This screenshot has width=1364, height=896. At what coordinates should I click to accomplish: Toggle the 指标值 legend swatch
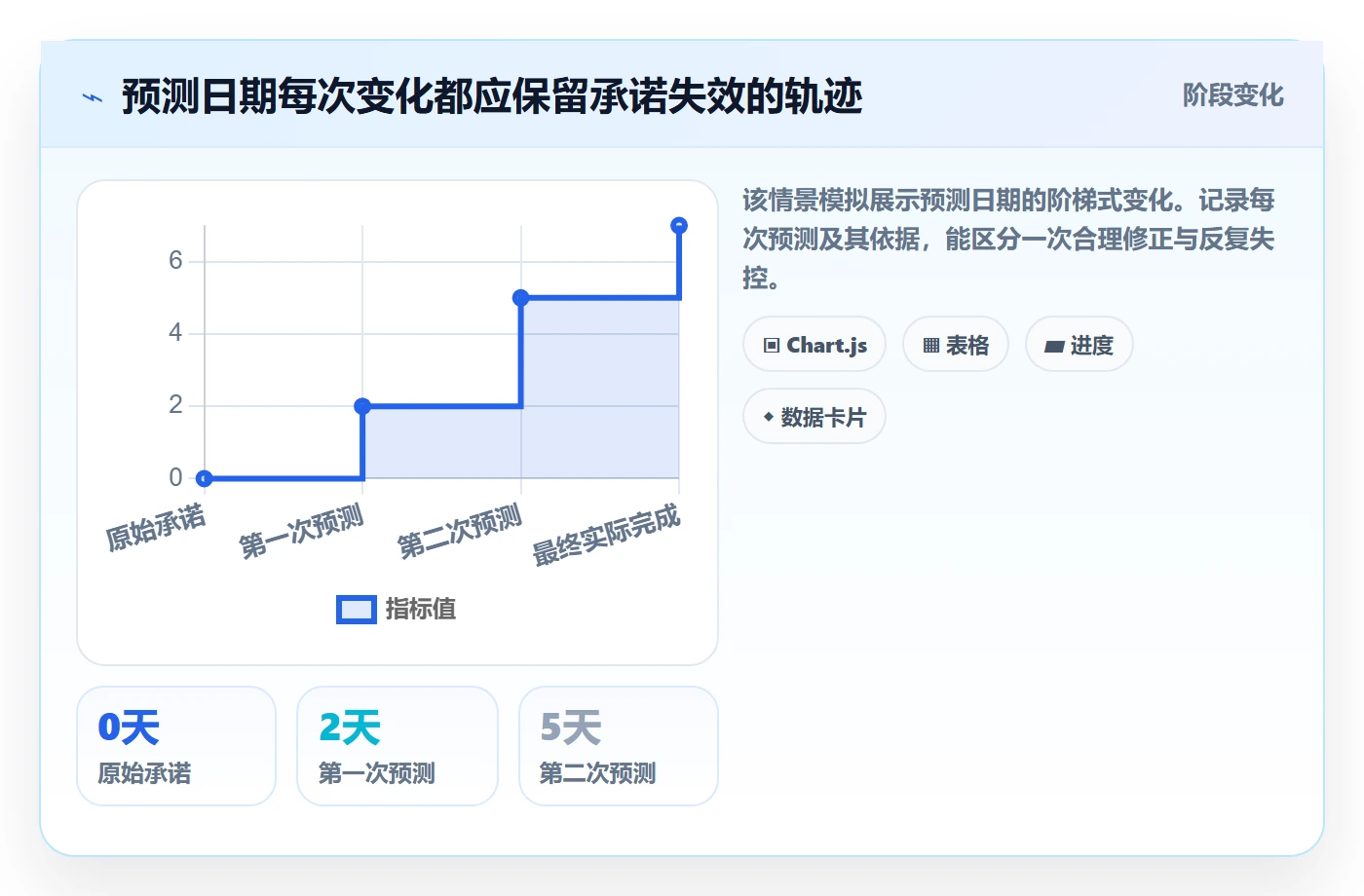357,610
